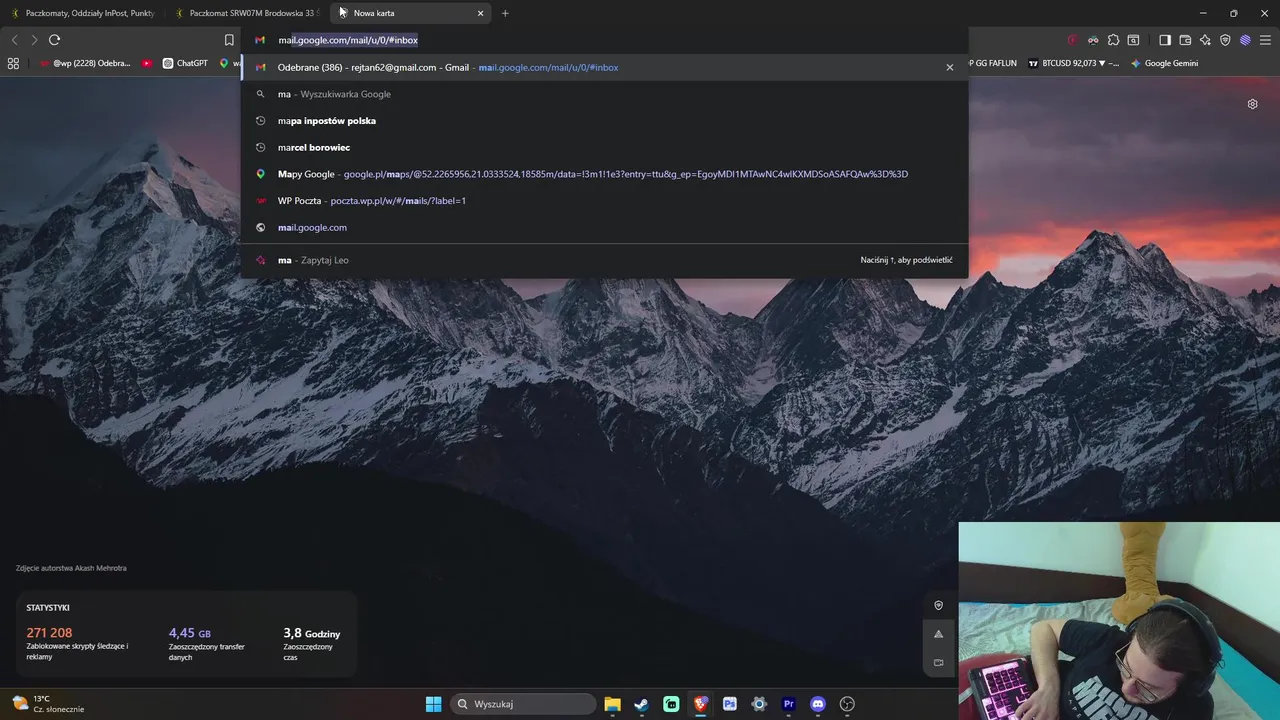This screenshot has width=1280, height=720.
Task: Click the taskbar Wyszukaj search box
Action: coord(521,704)
